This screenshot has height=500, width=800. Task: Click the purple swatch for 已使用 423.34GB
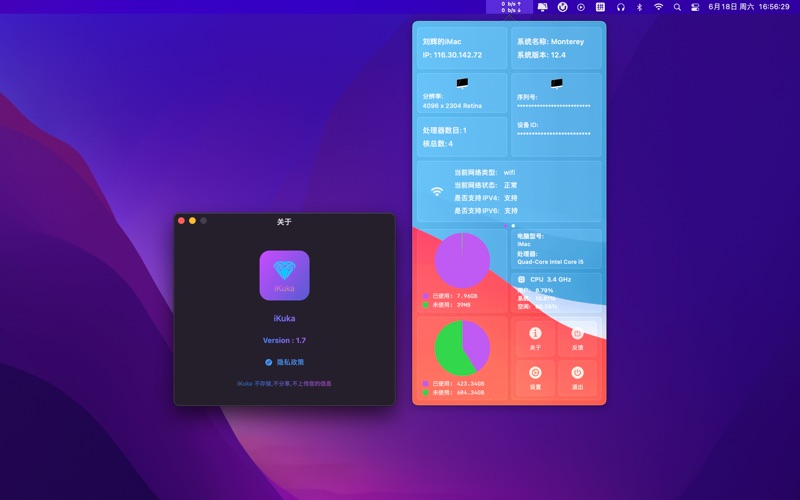(426, 384)
